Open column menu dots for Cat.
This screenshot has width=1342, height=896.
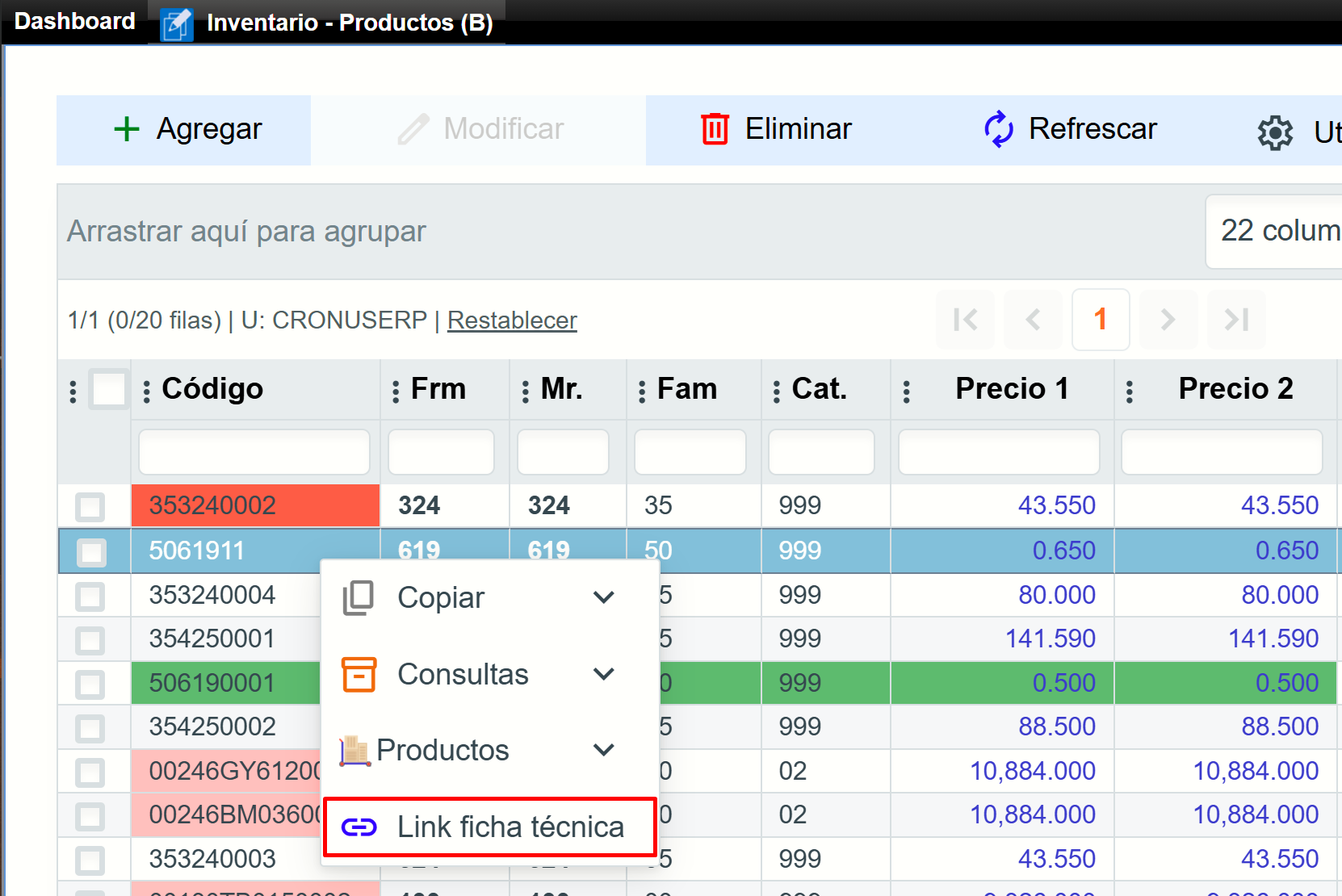click(776, 391)
